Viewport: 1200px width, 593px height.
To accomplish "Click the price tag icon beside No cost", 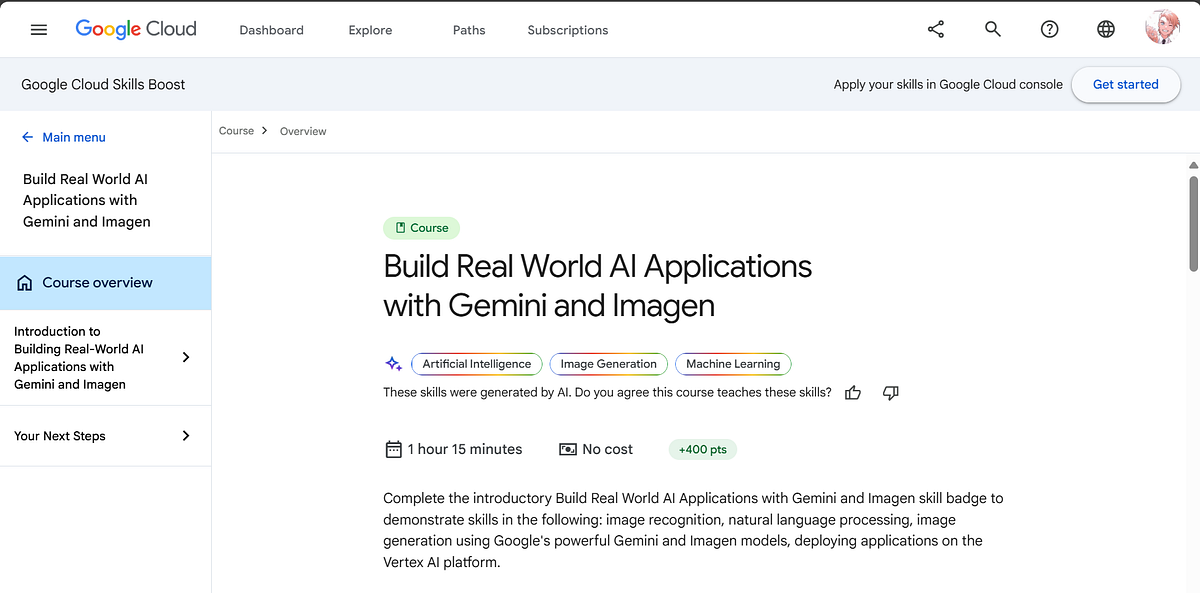I will click(x=568, y=449).
